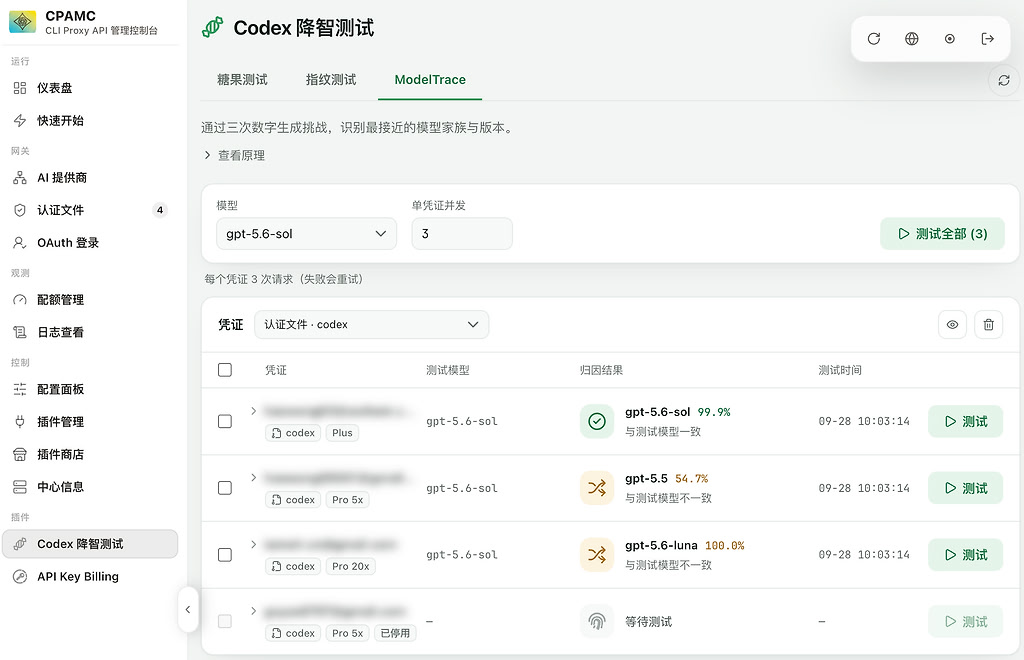Screen dimensions: 1024x660
Task: Select the ModelTrace tab
Action: [x=430, y=80]
